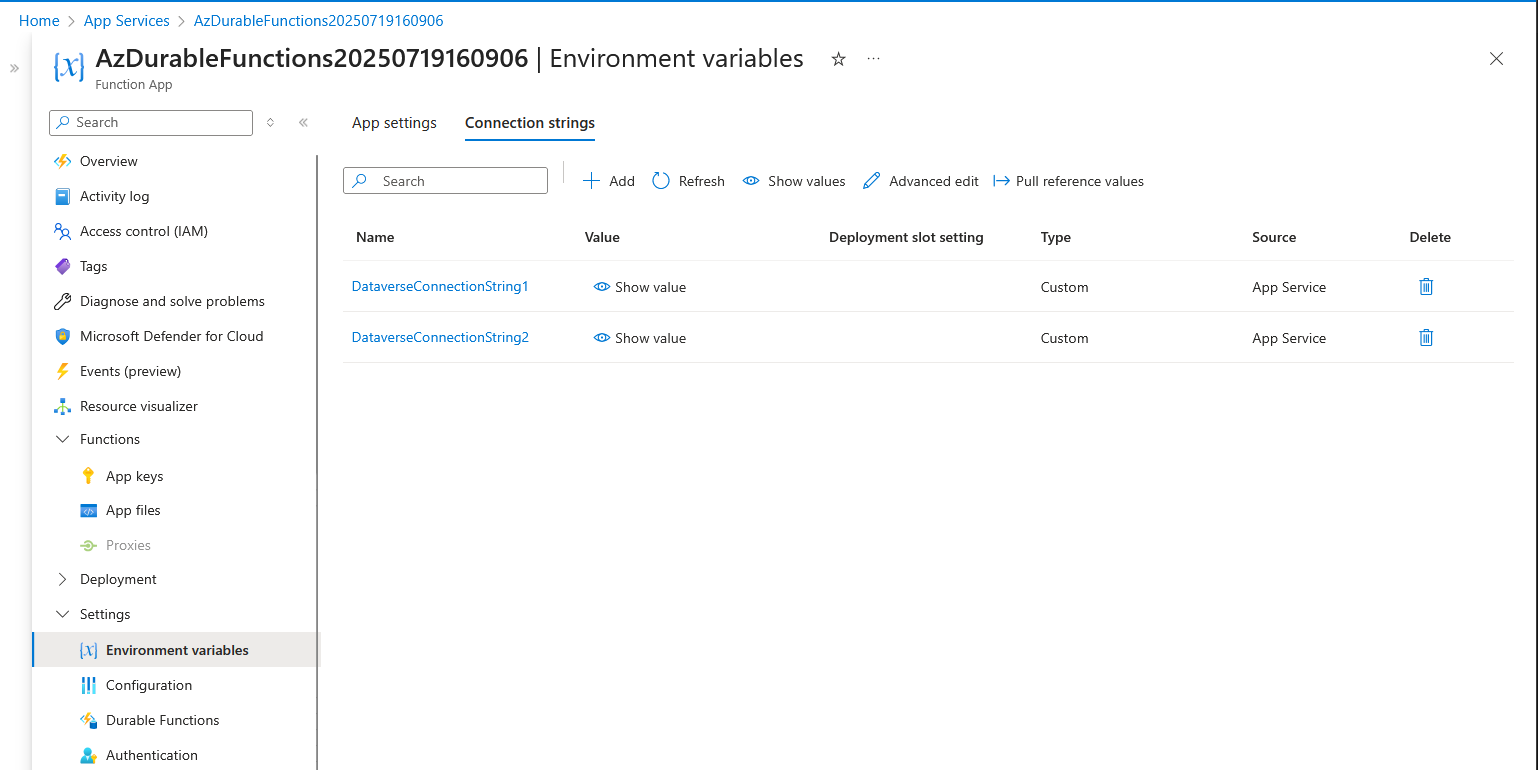Open Diagnose and solve problems
This screenshot has height=770, width=1538.
point(172,301)
